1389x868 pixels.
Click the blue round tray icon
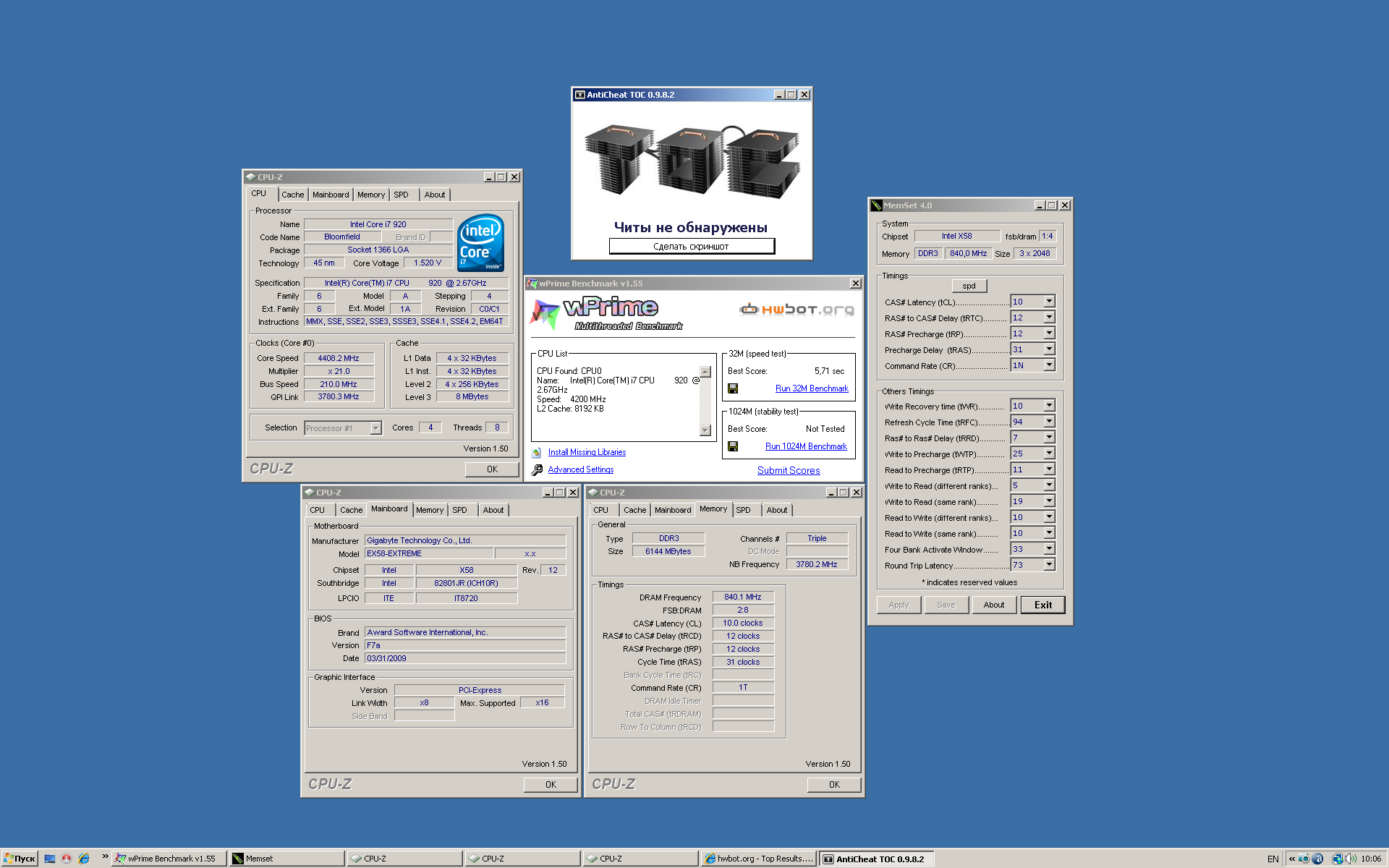(x=1317, y=859)
